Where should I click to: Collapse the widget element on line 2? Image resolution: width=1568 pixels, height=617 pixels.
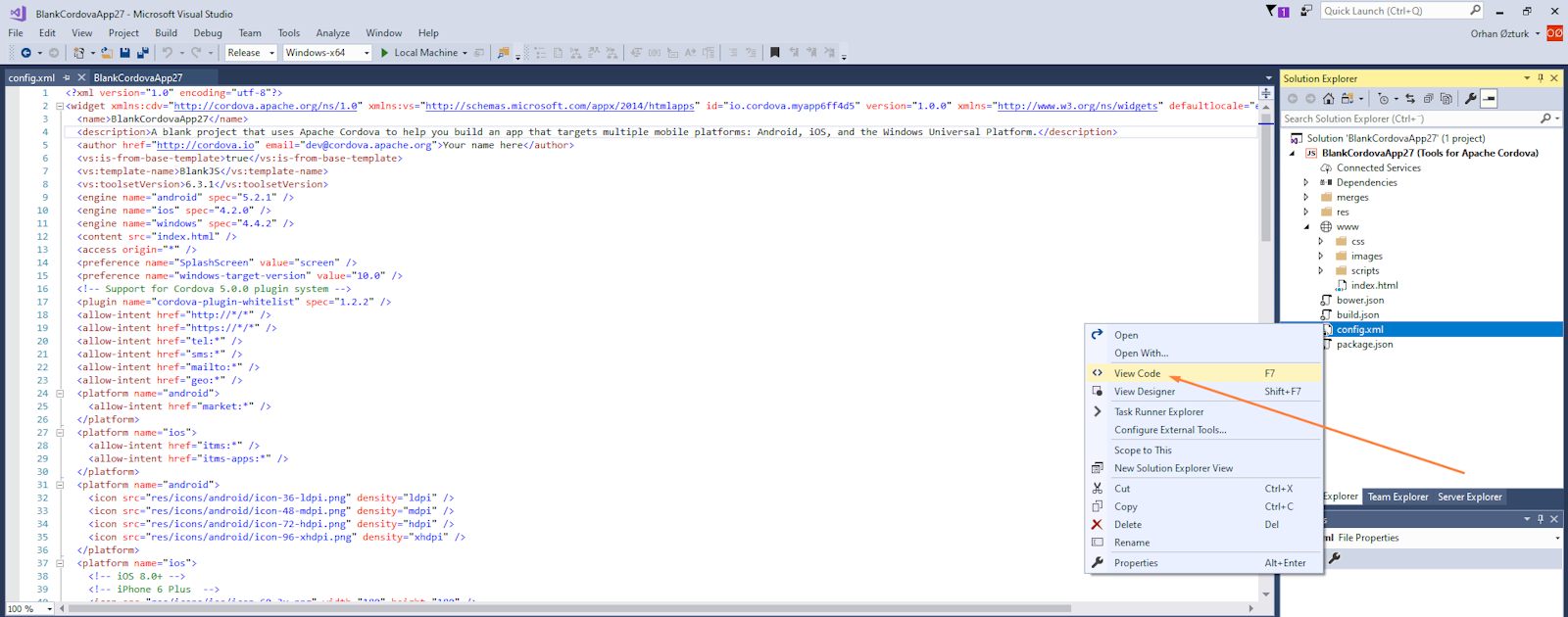60,106
